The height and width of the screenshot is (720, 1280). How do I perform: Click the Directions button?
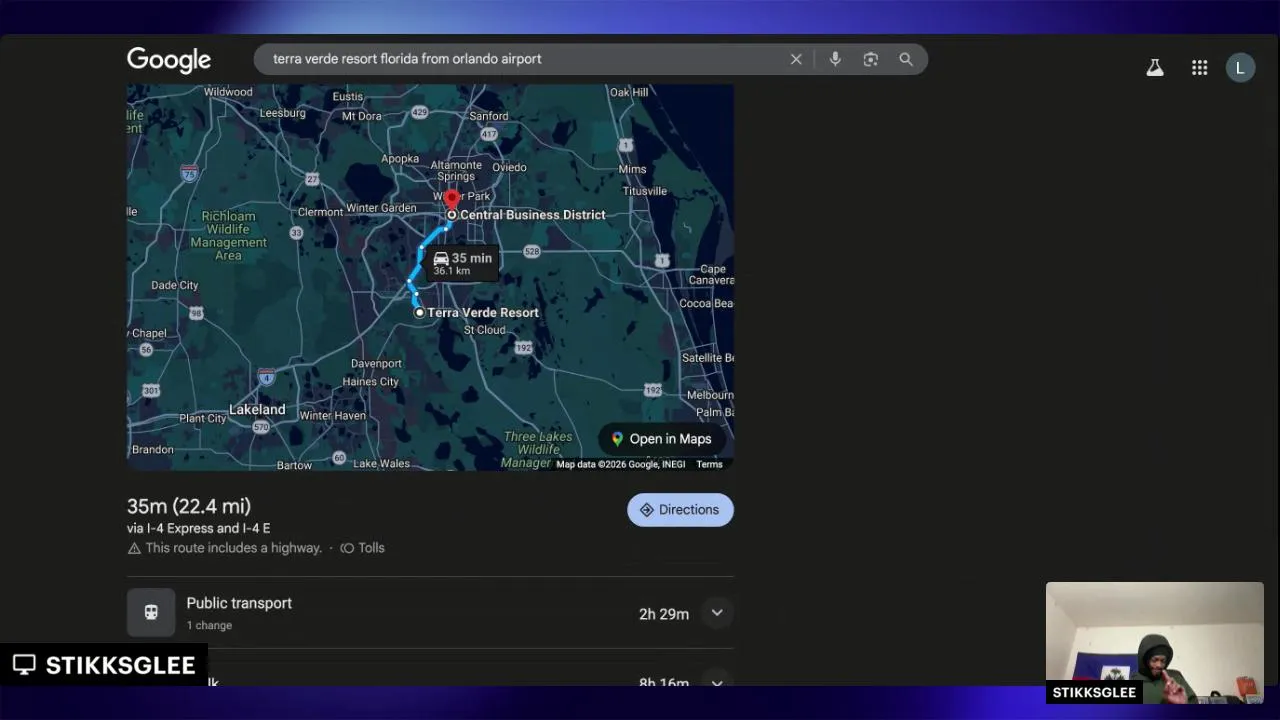coord(680,510)
